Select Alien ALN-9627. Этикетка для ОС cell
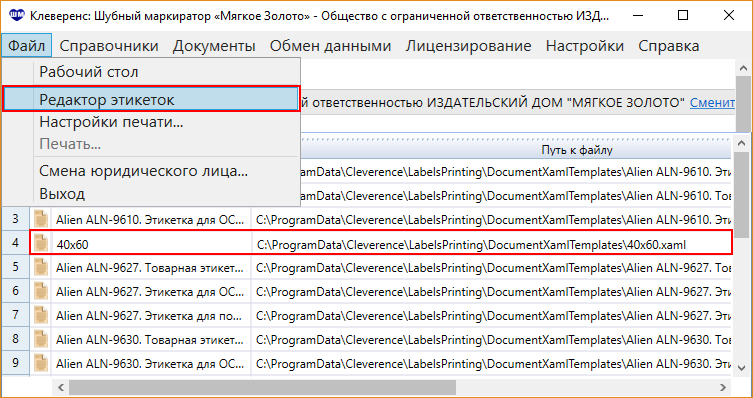The image size is (753, 398). click(x=151, y=291)
